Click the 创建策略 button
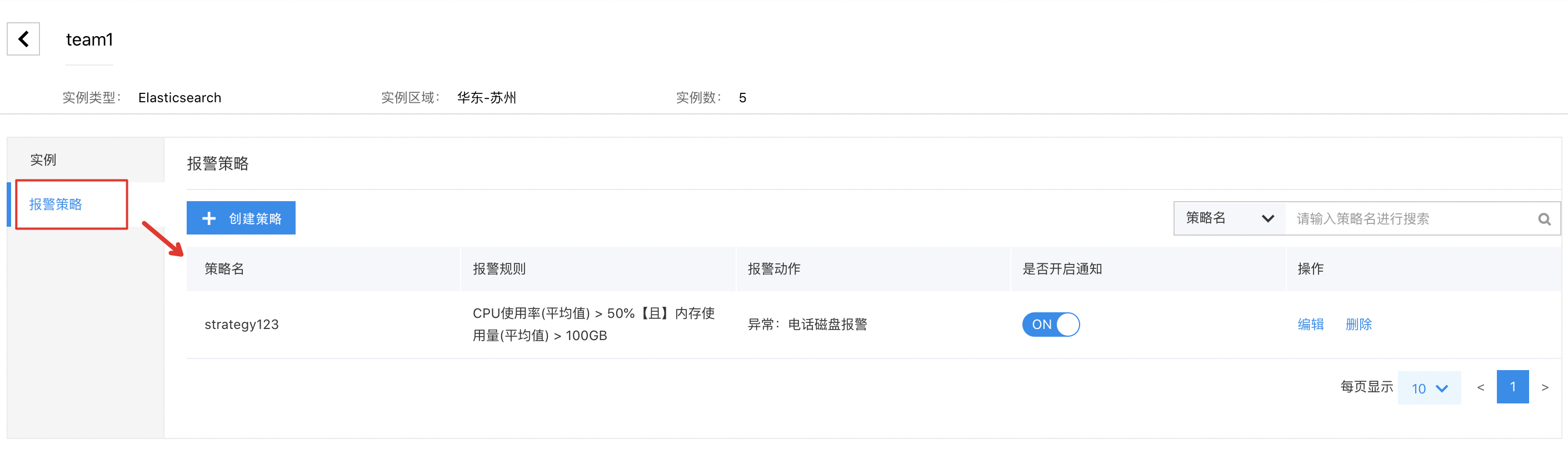1568x459 pixels. click(x=241, y=218)
